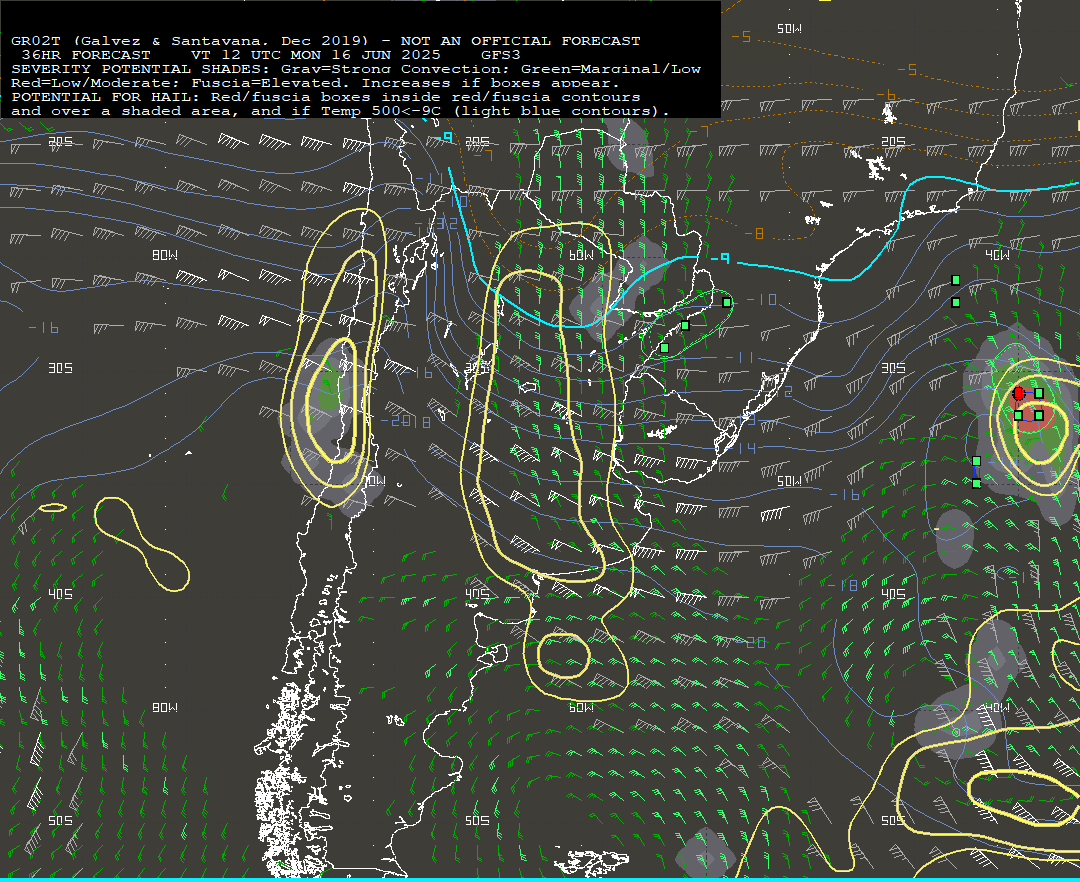Click the small yellow circle above the lower 60W label
The height and width of the screenshot is (882, 1080).
(563, 655)
